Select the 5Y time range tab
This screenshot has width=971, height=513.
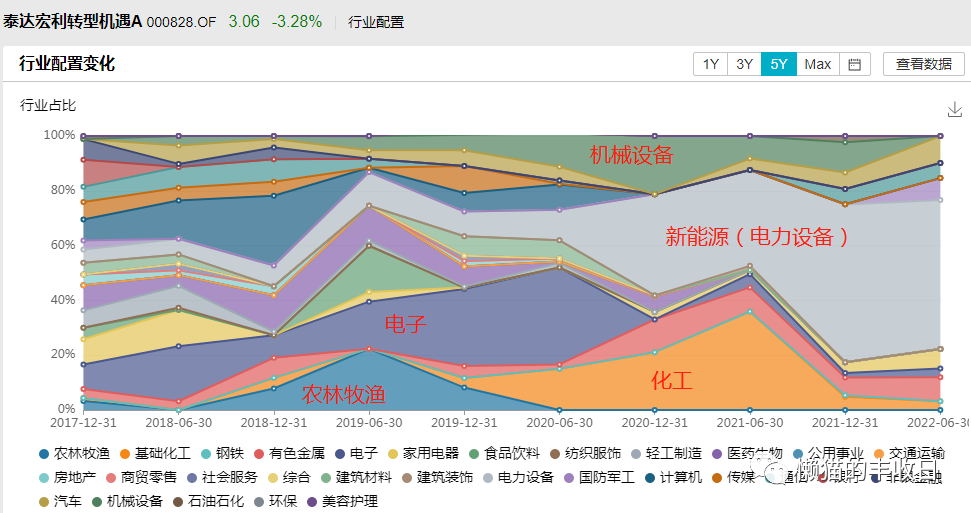(x=779, y=64)
